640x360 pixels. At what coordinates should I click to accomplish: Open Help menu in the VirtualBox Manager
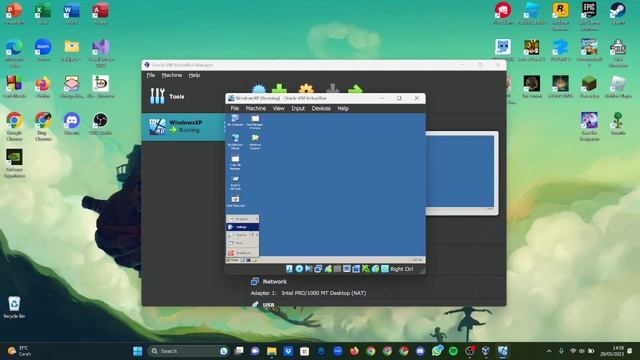[194, 76]
